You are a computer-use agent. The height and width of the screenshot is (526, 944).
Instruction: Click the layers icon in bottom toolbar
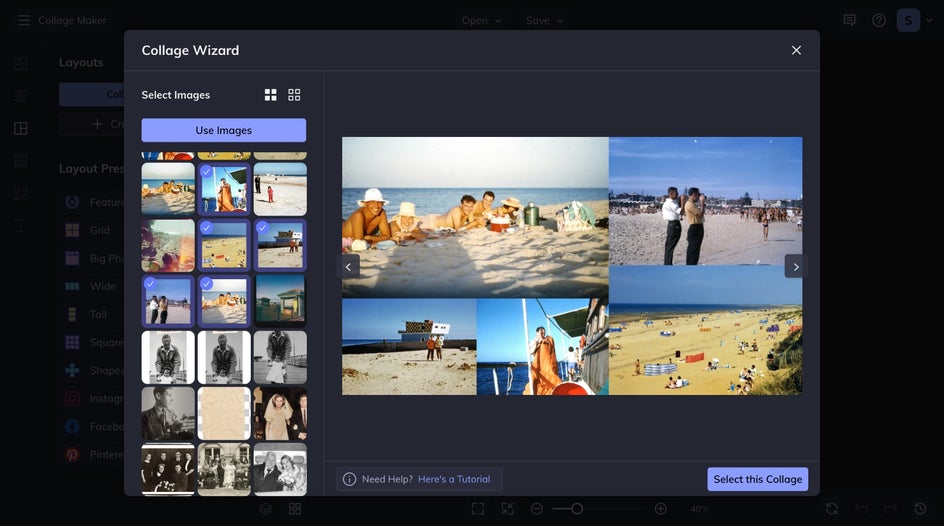[266, 509]
